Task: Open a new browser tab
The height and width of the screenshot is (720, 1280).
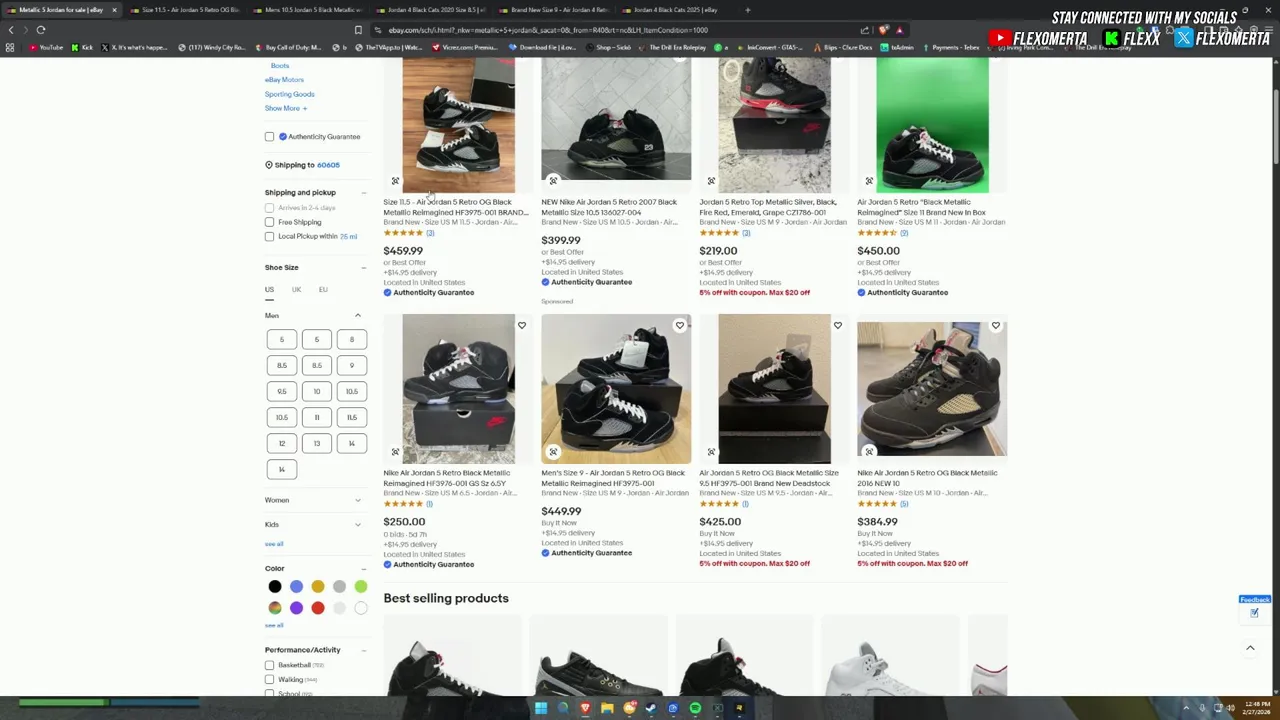Action: coord(747,10)
